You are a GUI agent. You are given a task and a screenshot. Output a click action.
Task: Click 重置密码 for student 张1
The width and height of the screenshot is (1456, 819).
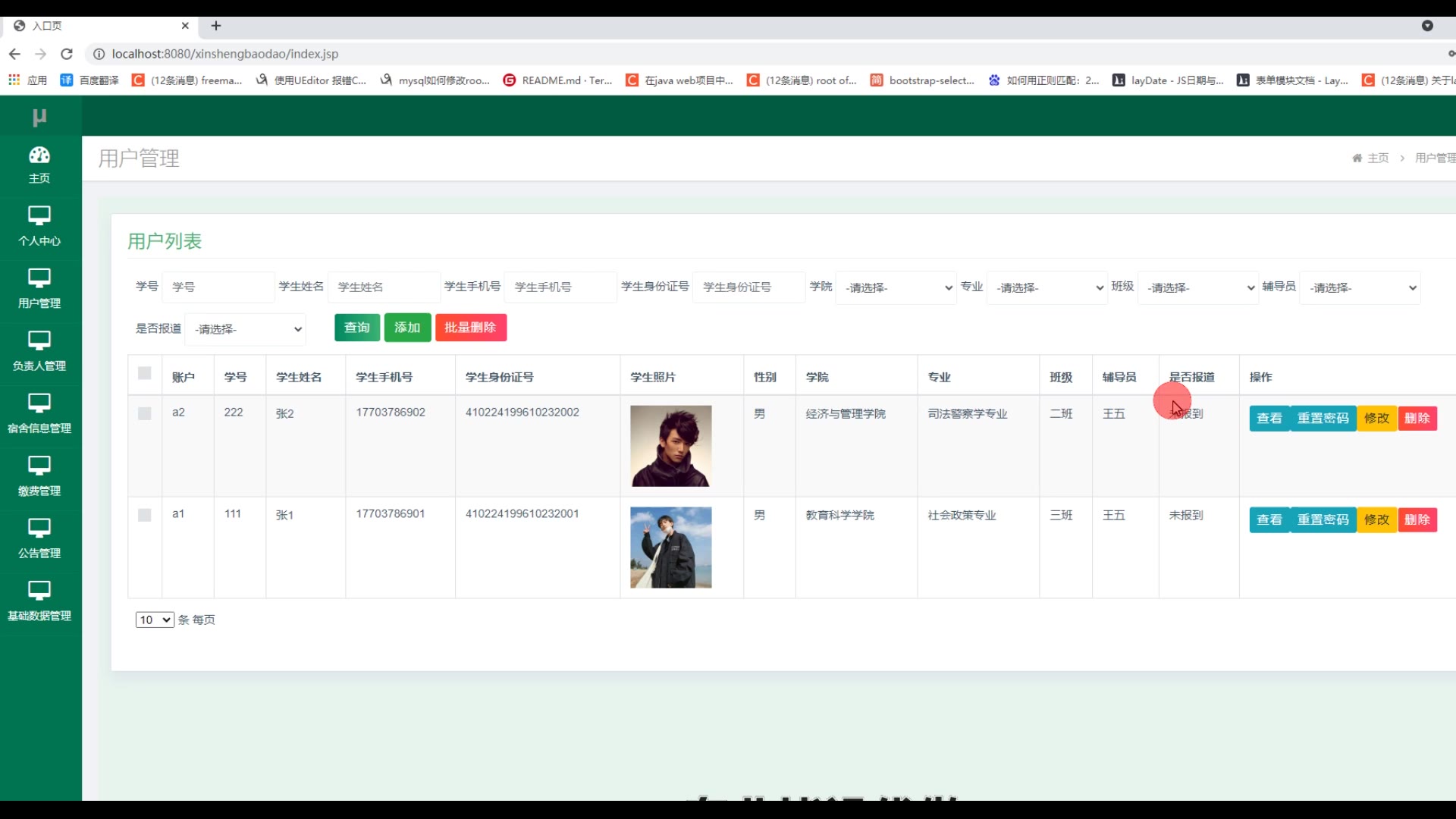tap(1323, 520)
